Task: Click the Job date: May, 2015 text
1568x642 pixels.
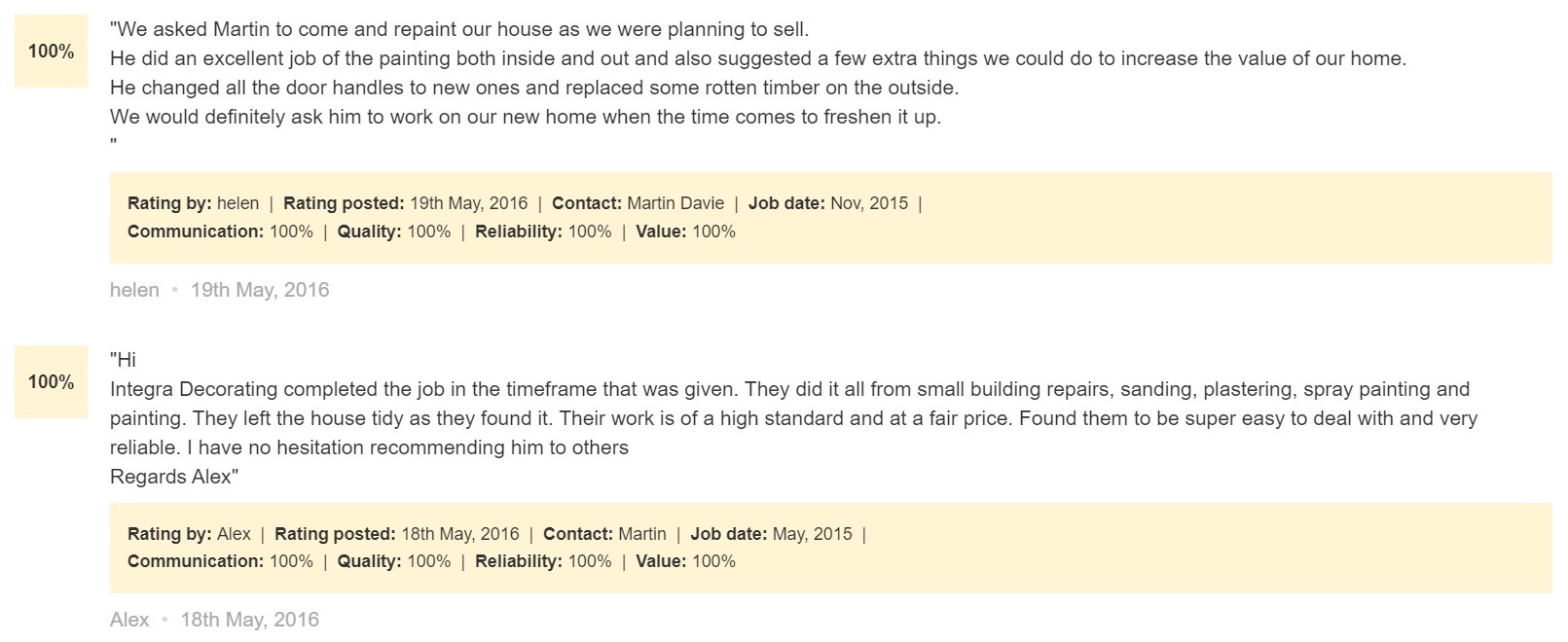Action: 771,534
